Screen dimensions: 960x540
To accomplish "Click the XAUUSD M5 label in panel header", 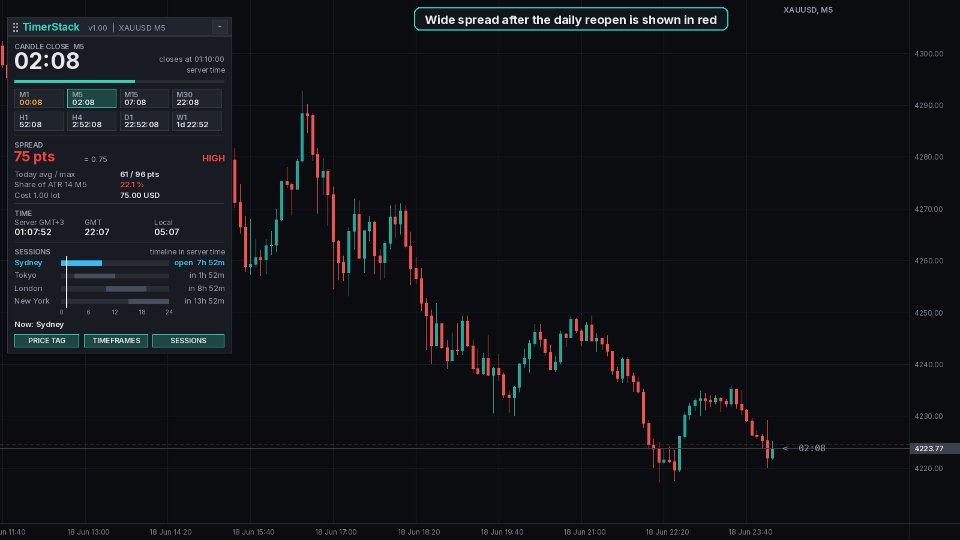I will coord(142,28).
